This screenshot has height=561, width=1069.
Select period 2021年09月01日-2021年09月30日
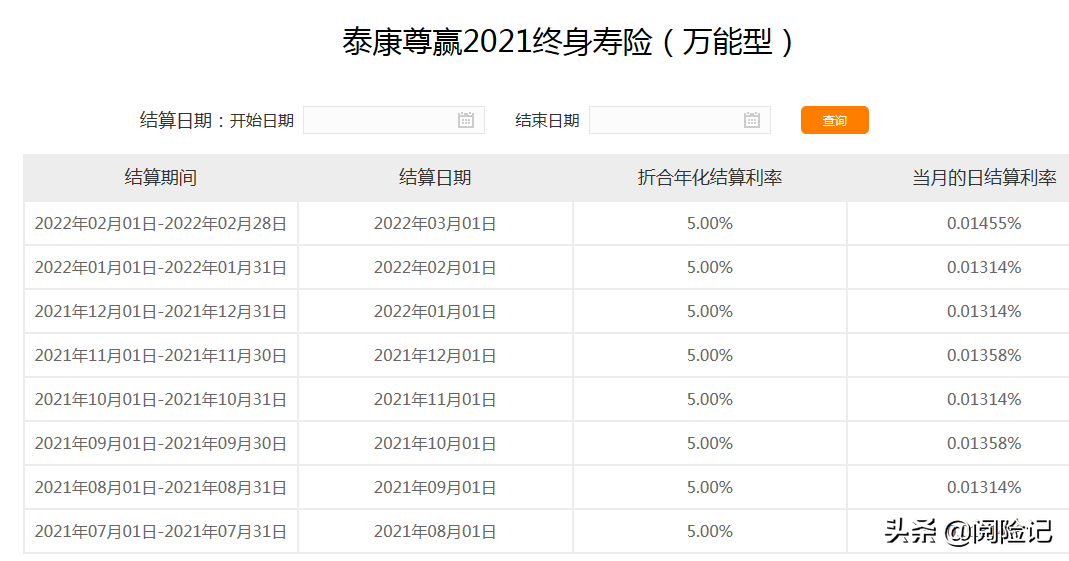pyautogui.click(x=161, y=444)
